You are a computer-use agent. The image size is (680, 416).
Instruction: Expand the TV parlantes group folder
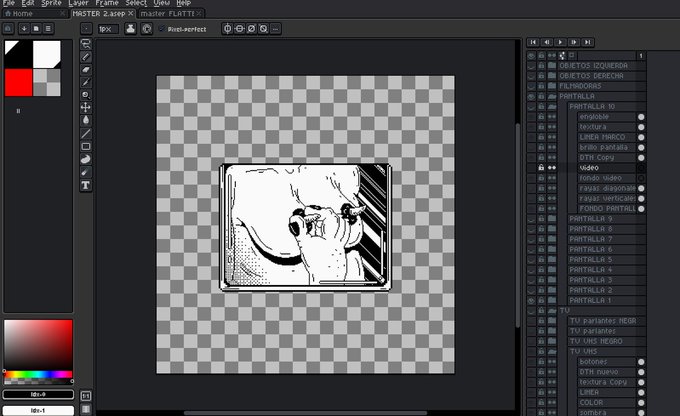[x=552, y=331]
